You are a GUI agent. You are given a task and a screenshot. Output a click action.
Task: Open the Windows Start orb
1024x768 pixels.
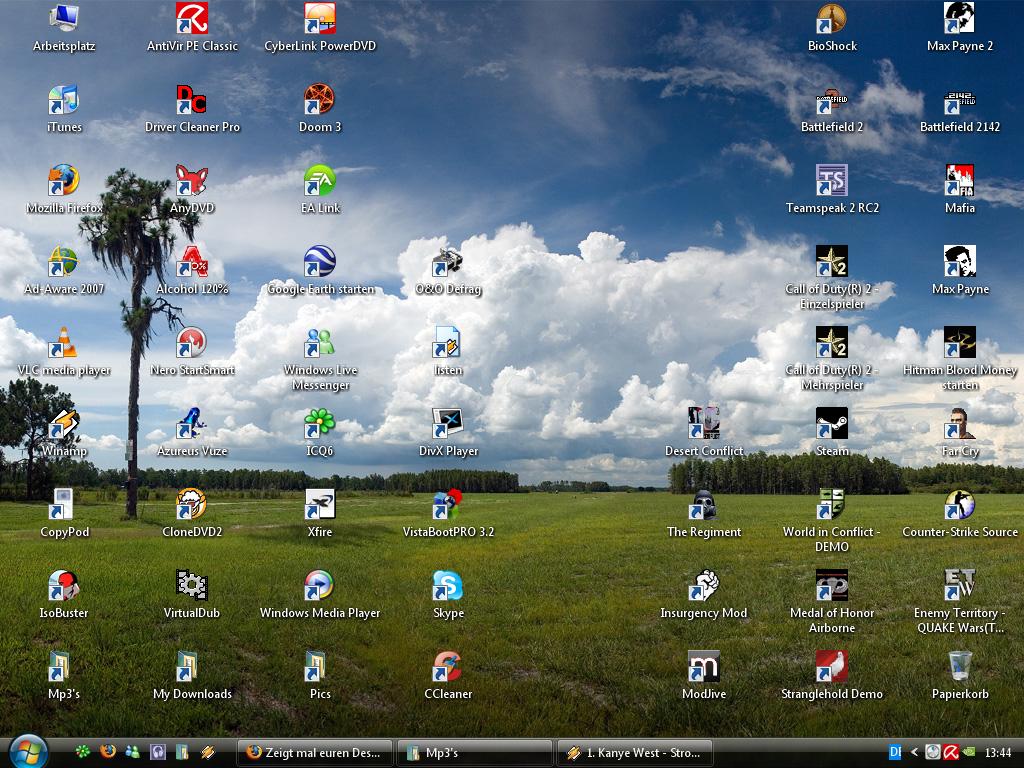pyautogui.click(x=28, y=752)
